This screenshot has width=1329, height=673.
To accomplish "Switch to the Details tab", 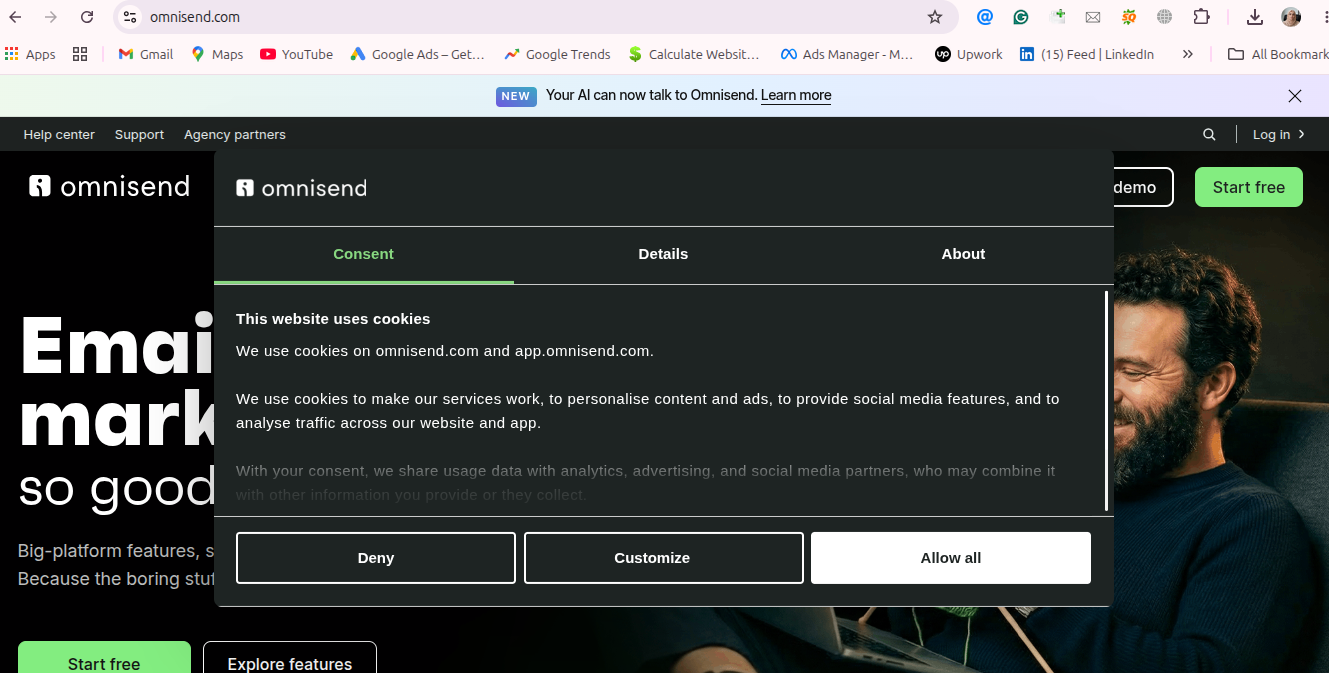I will click(663, 254).
